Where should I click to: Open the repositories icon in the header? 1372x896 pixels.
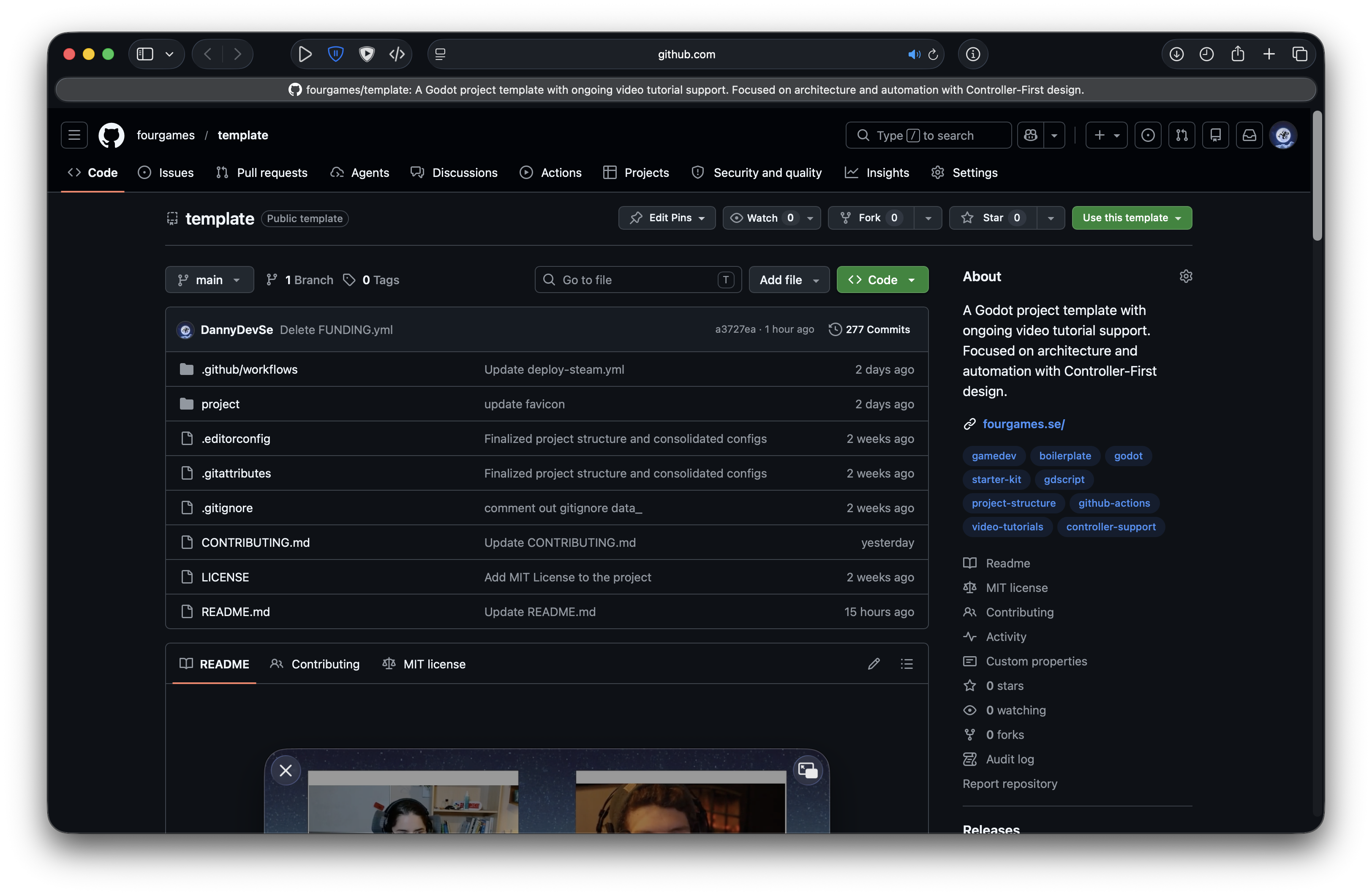1216,136
